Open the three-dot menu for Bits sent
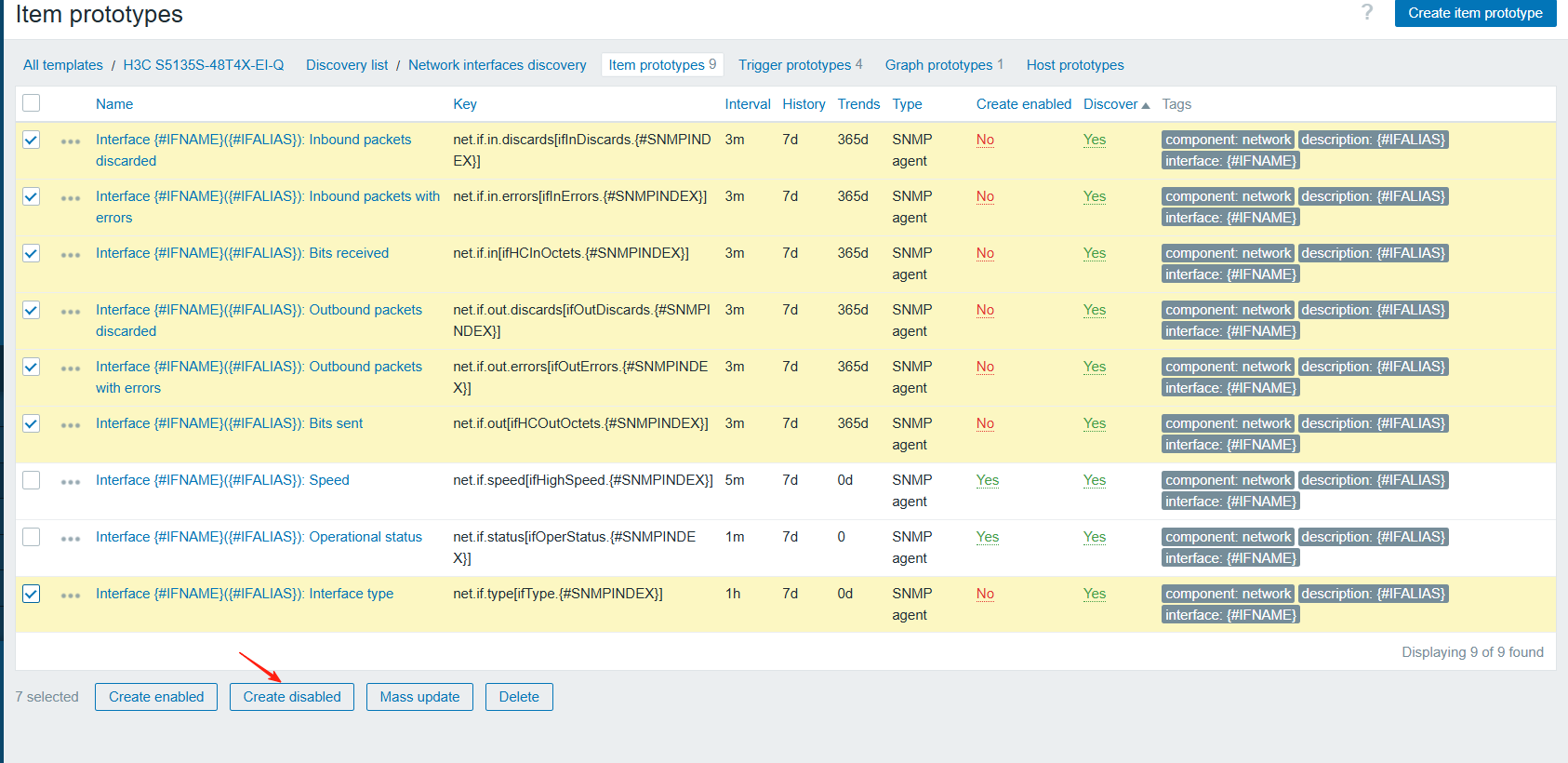This screenshot has width=1568, height=763. pos(71,424)
